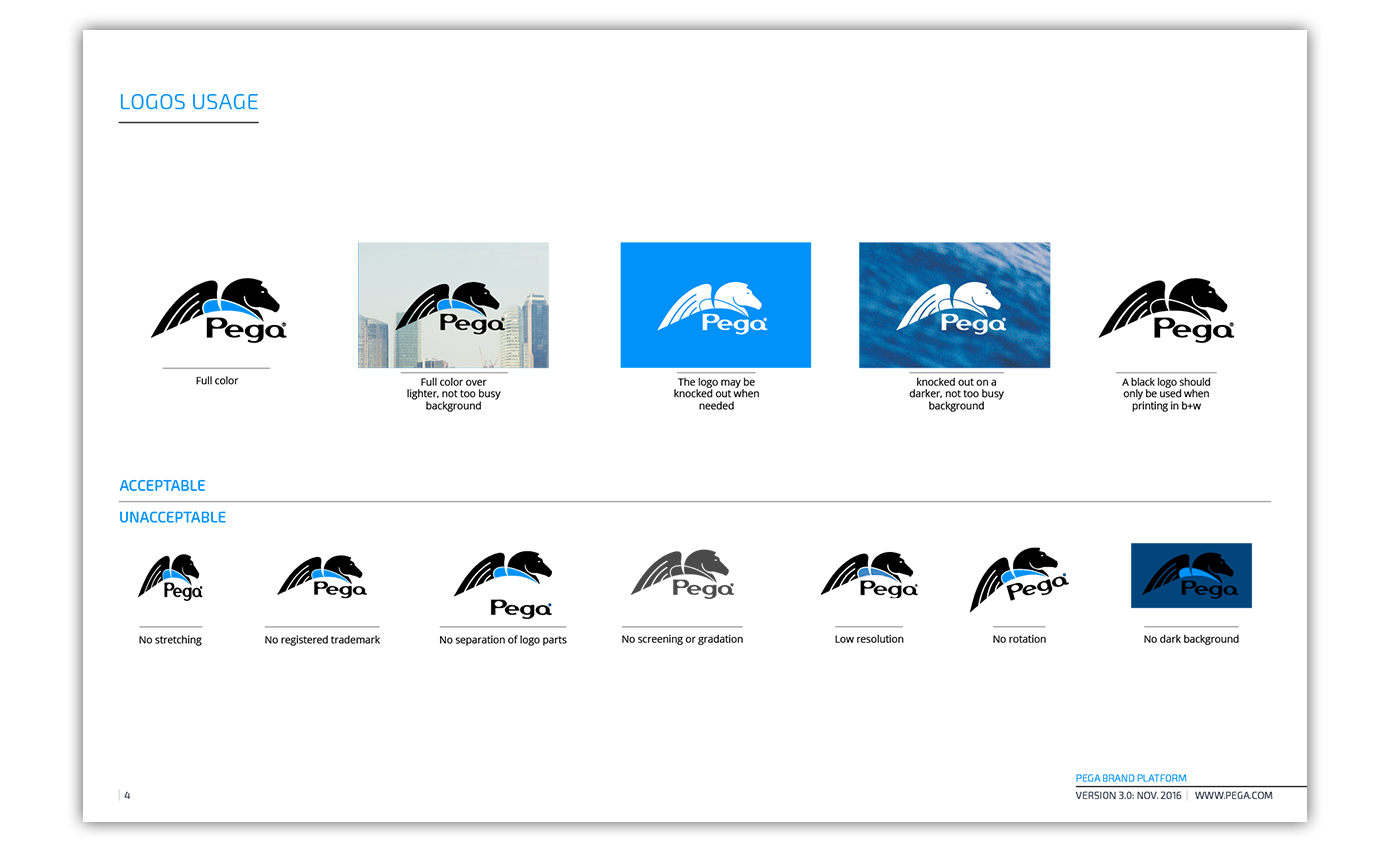This screenshot has height=856, width=1390.
Task: Click page number 4 in the footer
Action: click(127, 796)
